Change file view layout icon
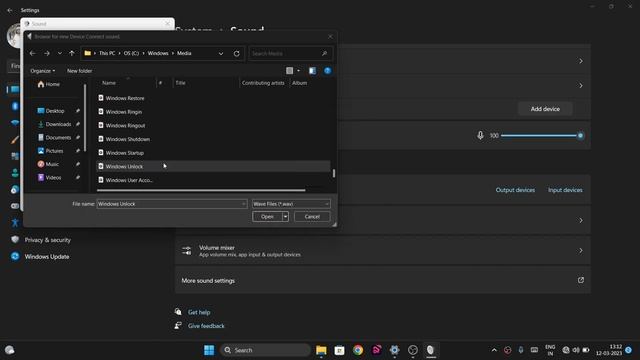 [x=289, y=71]
